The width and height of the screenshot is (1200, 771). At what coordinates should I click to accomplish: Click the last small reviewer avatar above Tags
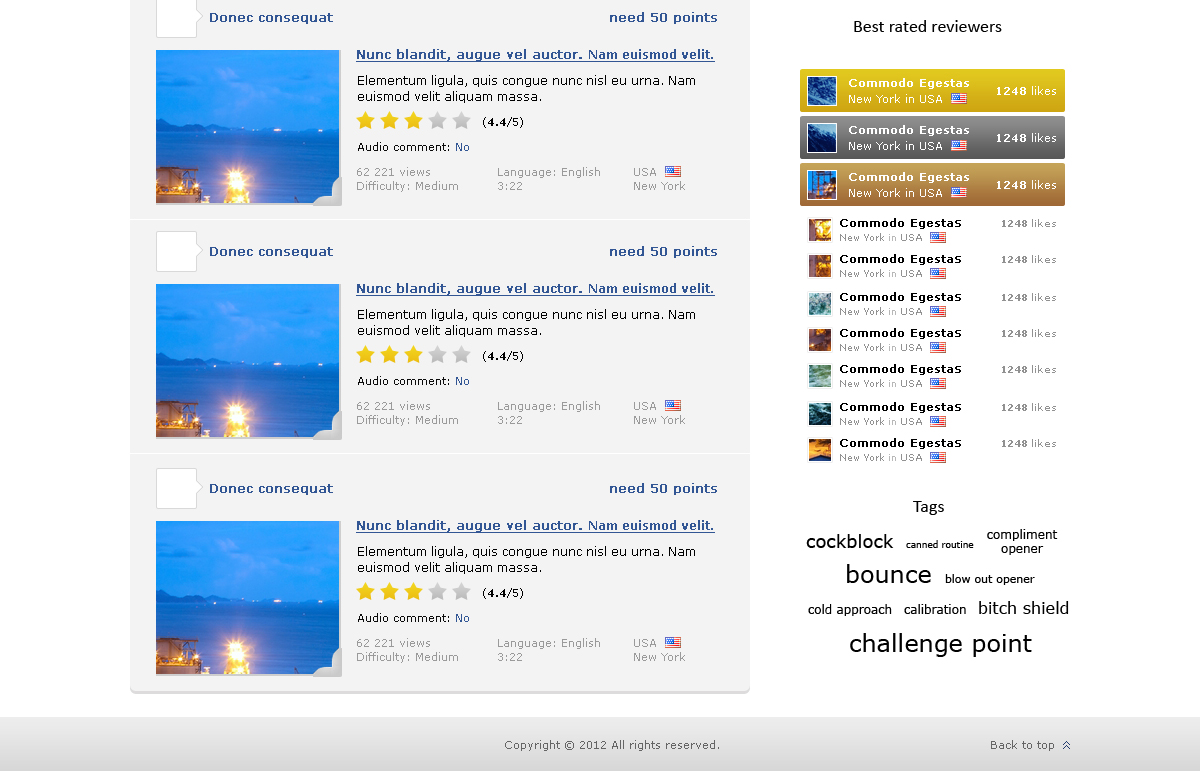(820, 450)
